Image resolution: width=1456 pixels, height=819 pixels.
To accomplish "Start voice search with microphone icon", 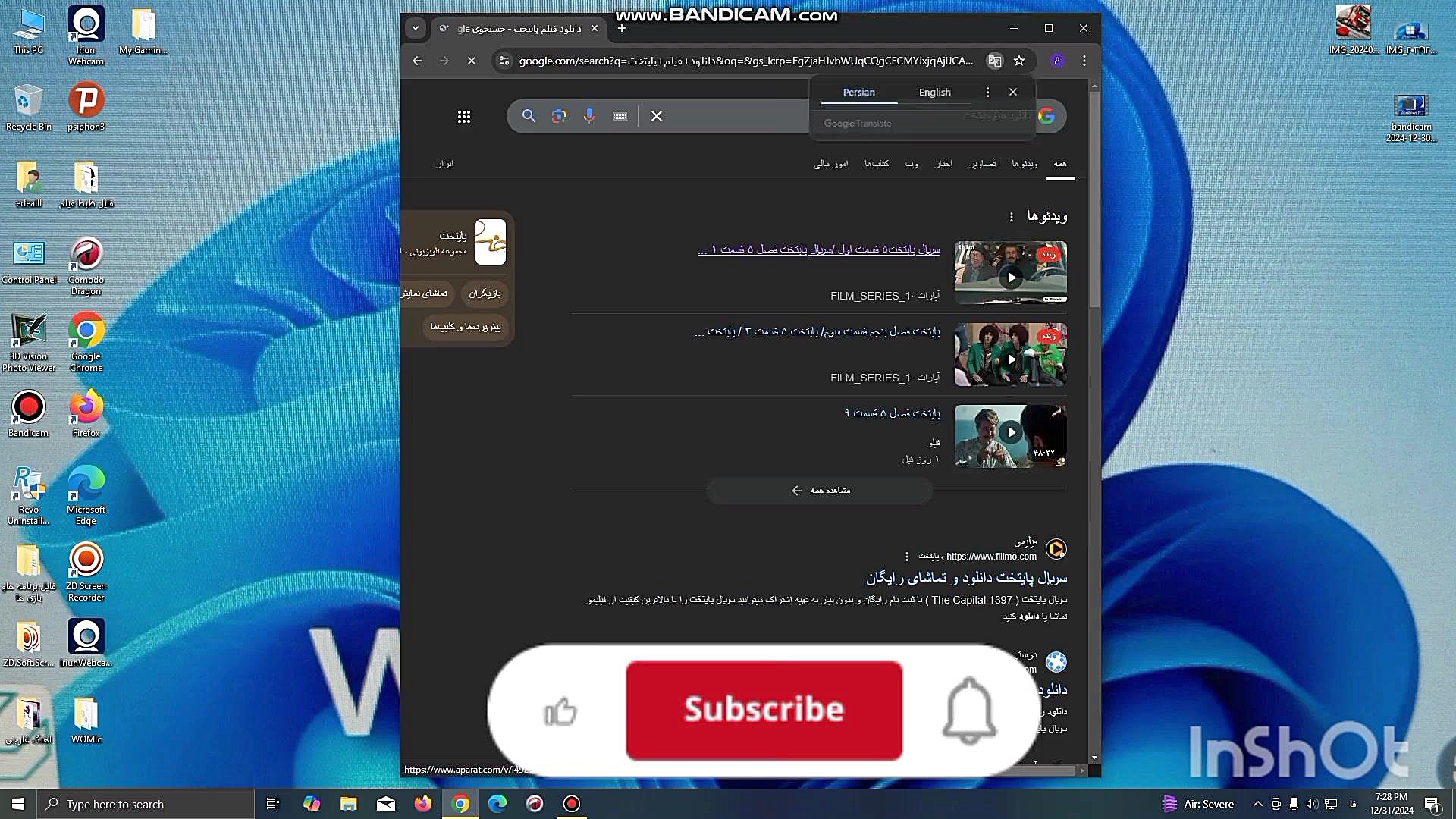I will (589, 116).
